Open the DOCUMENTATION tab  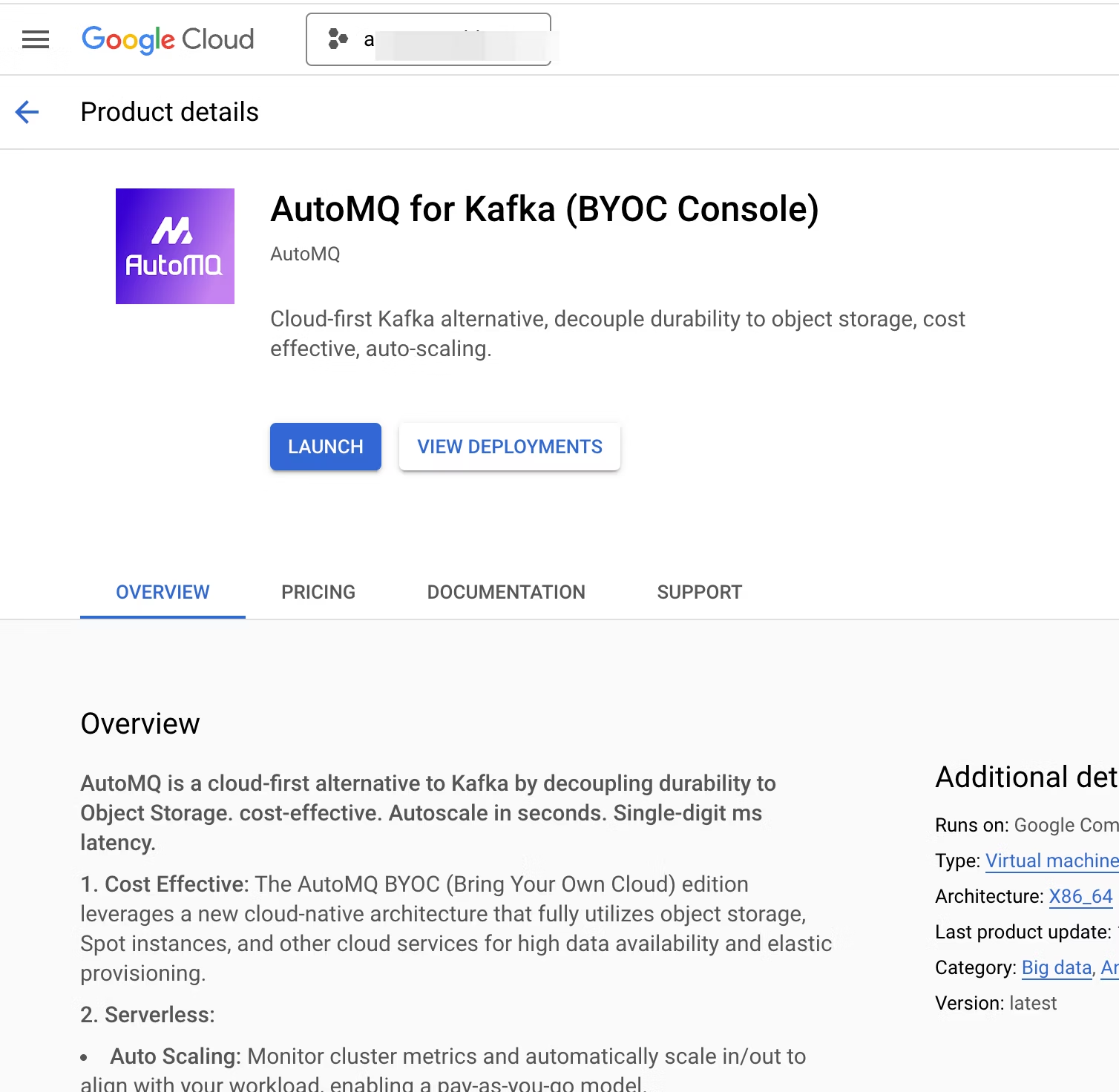[506, 592]
